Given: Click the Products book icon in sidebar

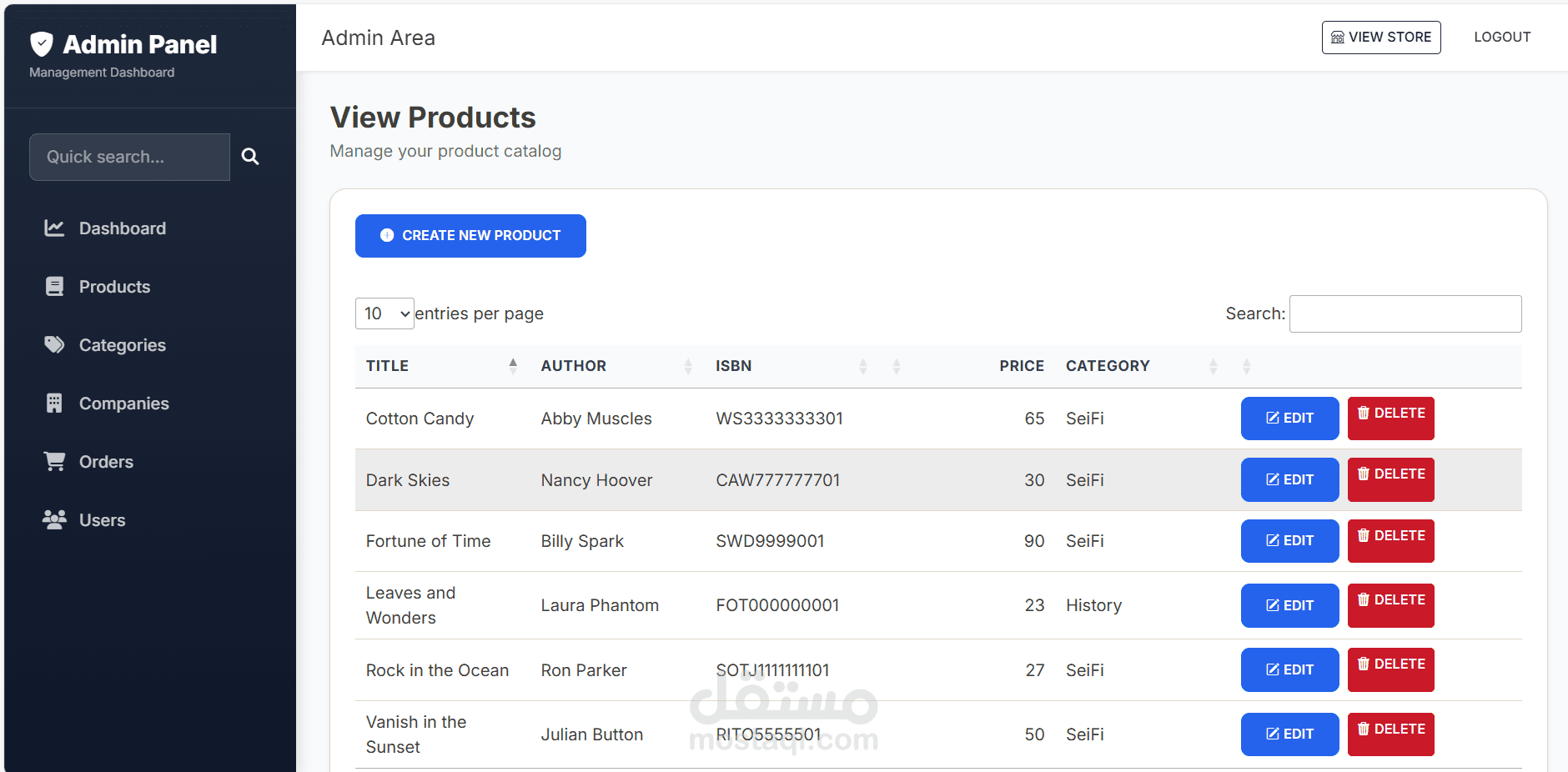Looking at the screenshot, I should tap(54, 287).
